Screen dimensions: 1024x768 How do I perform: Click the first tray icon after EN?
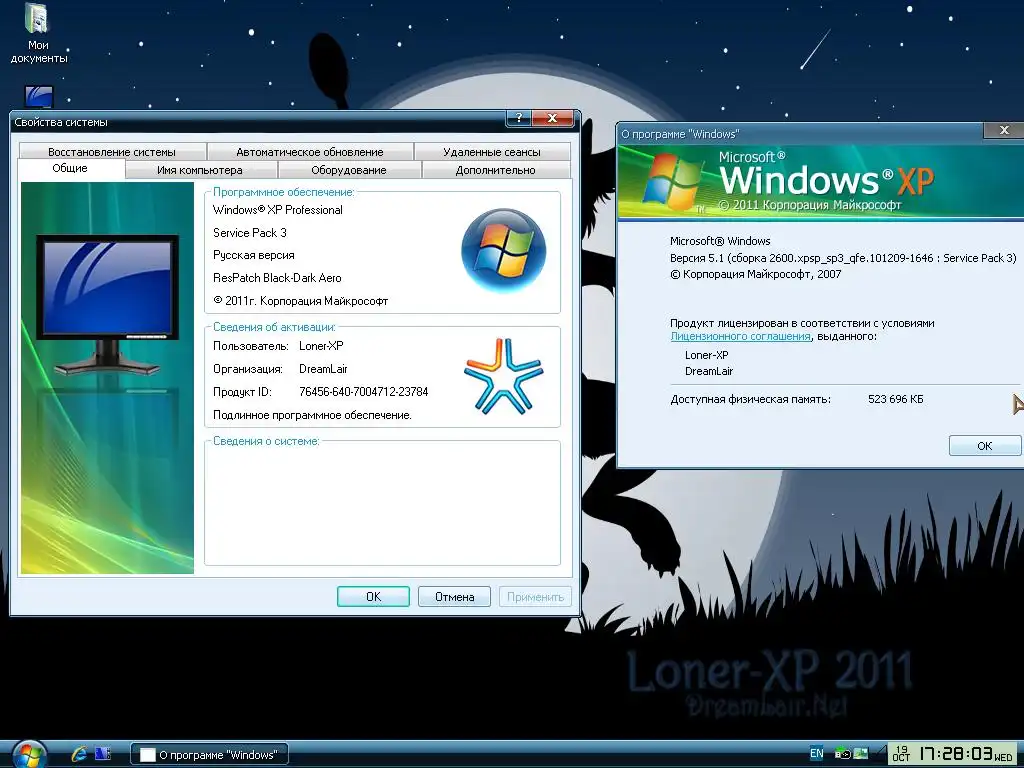(842, 754)
